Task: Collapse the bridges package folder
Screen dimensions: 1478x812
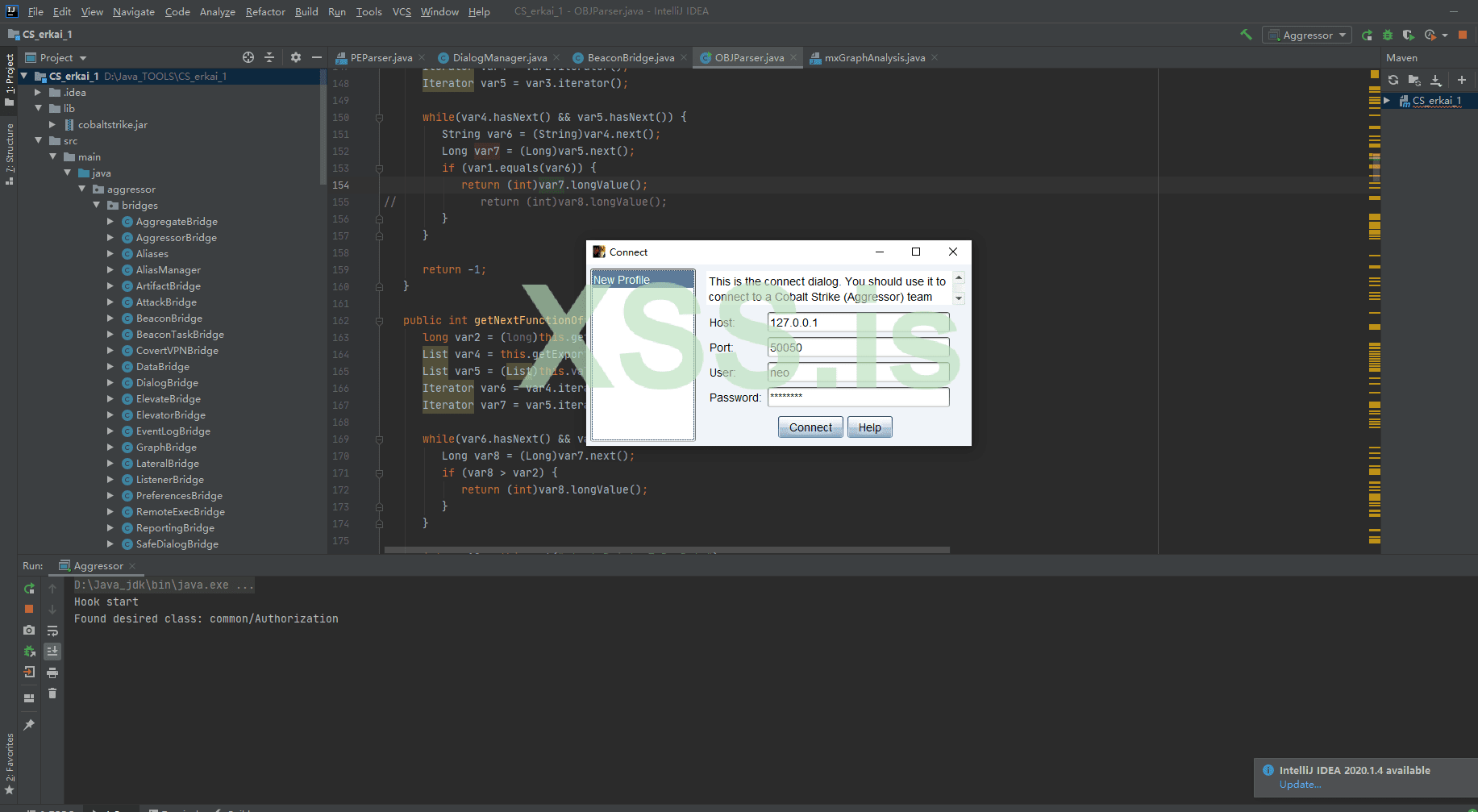Action: coord(97,206)
